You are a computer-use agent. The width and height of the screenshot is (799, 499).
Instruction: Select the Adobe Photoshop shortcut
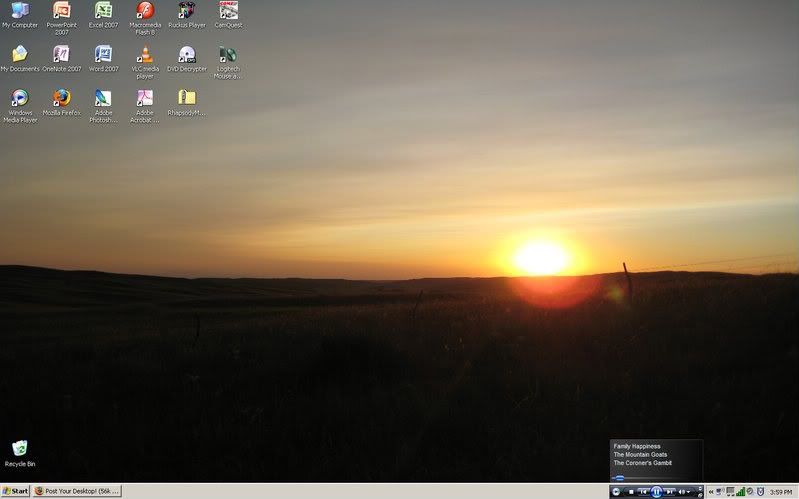pyautogui.click(x=103, y=106)
